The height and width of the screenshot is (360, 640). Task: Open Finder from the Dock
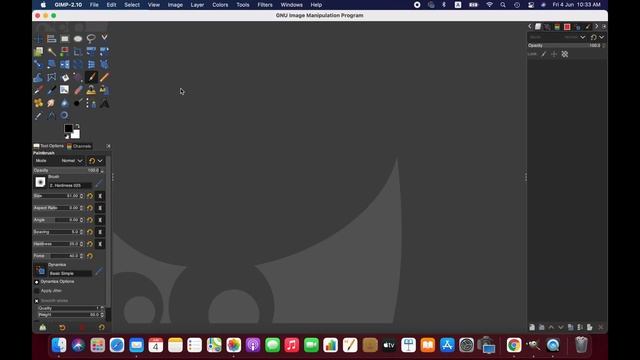coord(59,345)
